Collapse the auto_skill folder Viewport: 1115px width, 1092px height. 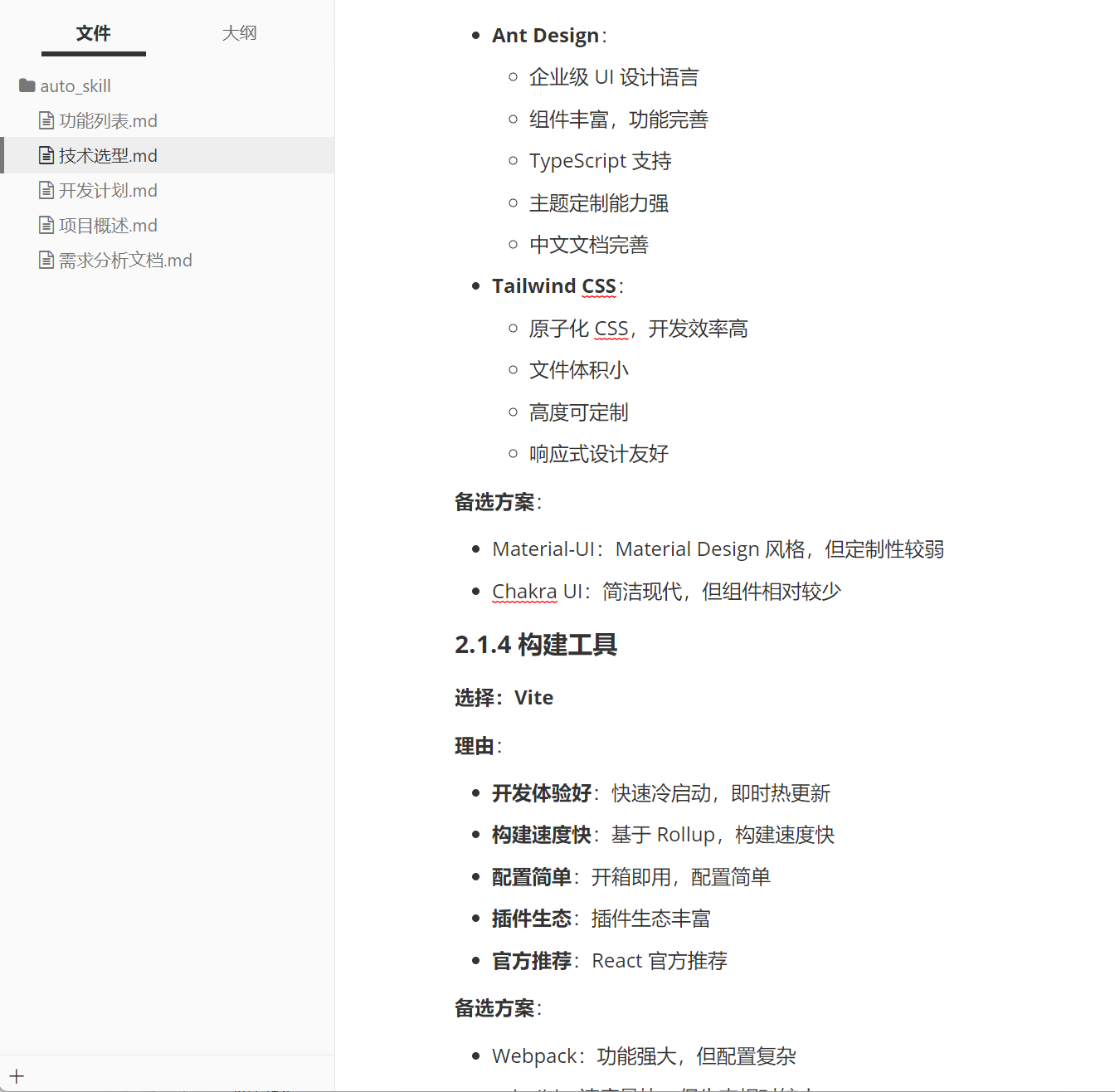(75, 86)
